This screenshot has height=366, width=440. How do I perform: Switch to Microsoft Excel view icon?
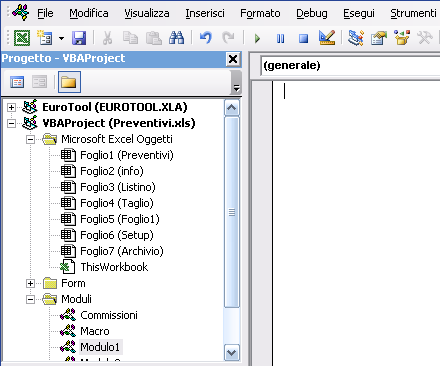(22, 38)
